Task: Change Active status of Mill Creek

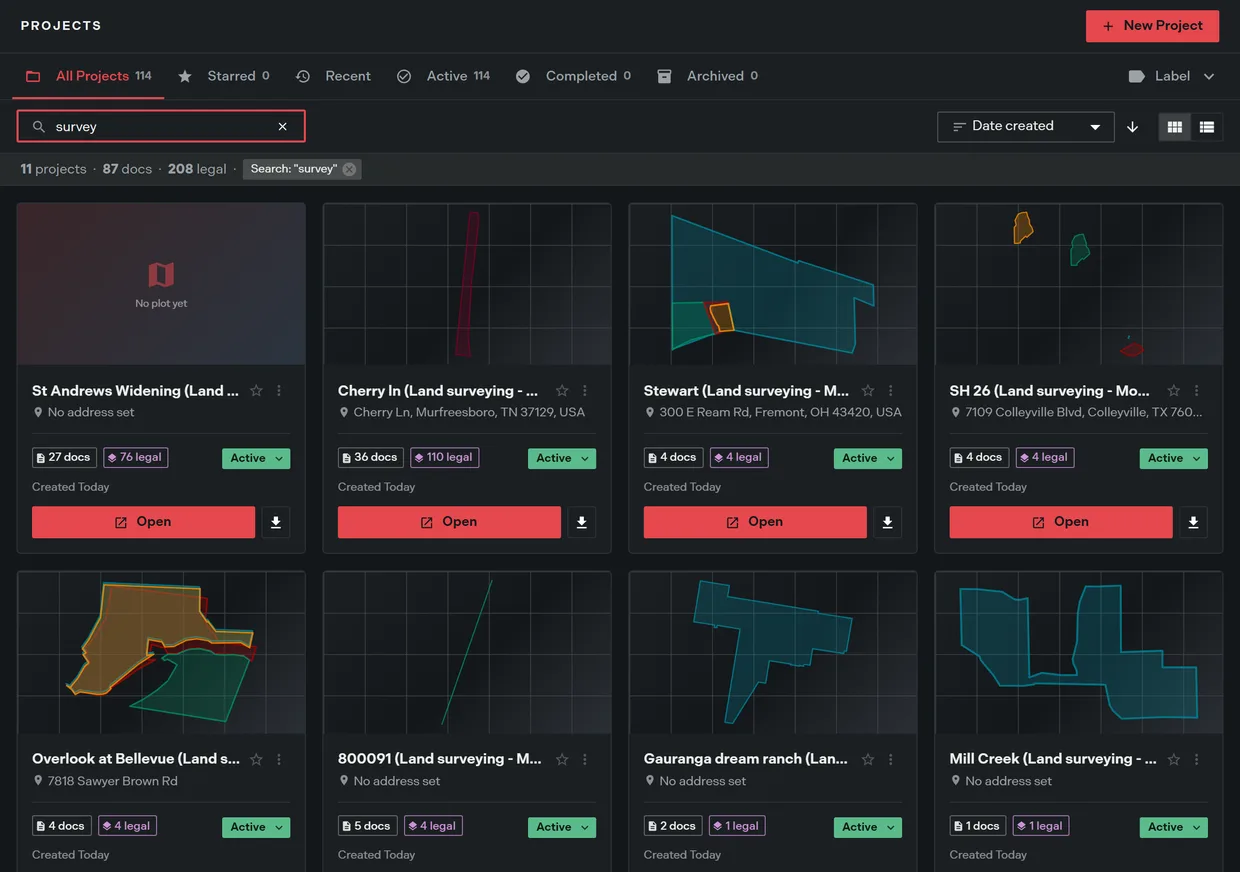Action: pyautogui.click(x=1174, y=827)
